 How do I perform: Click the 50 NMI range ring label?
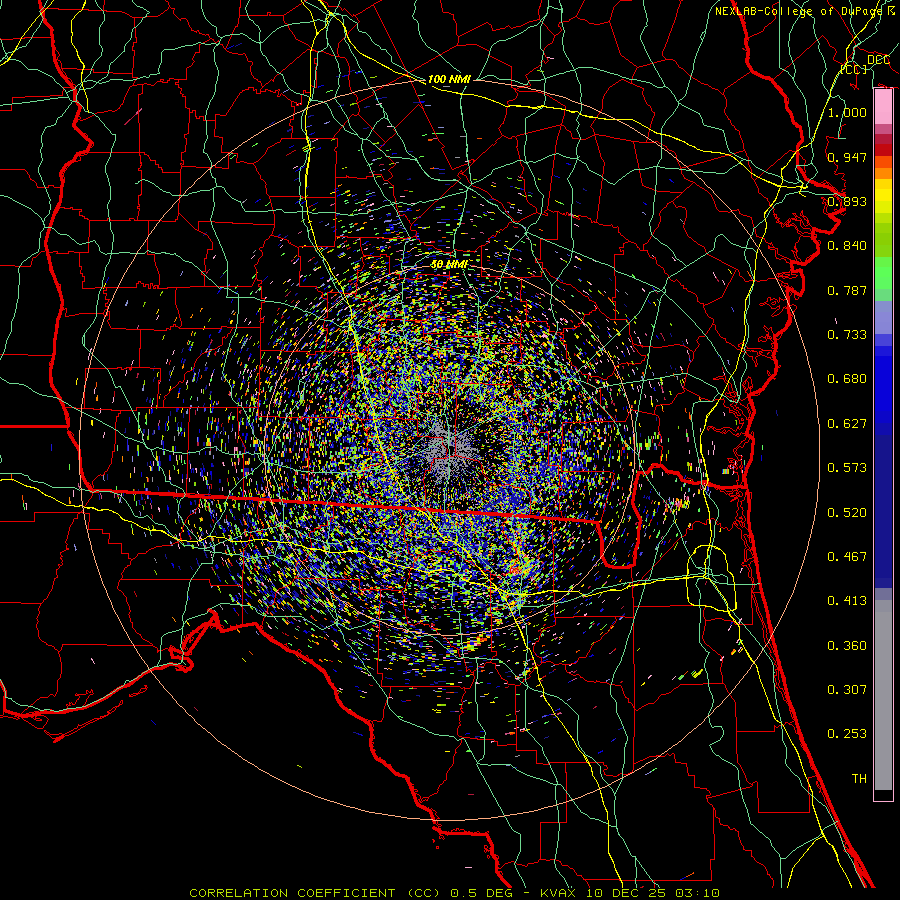point(449,264)
